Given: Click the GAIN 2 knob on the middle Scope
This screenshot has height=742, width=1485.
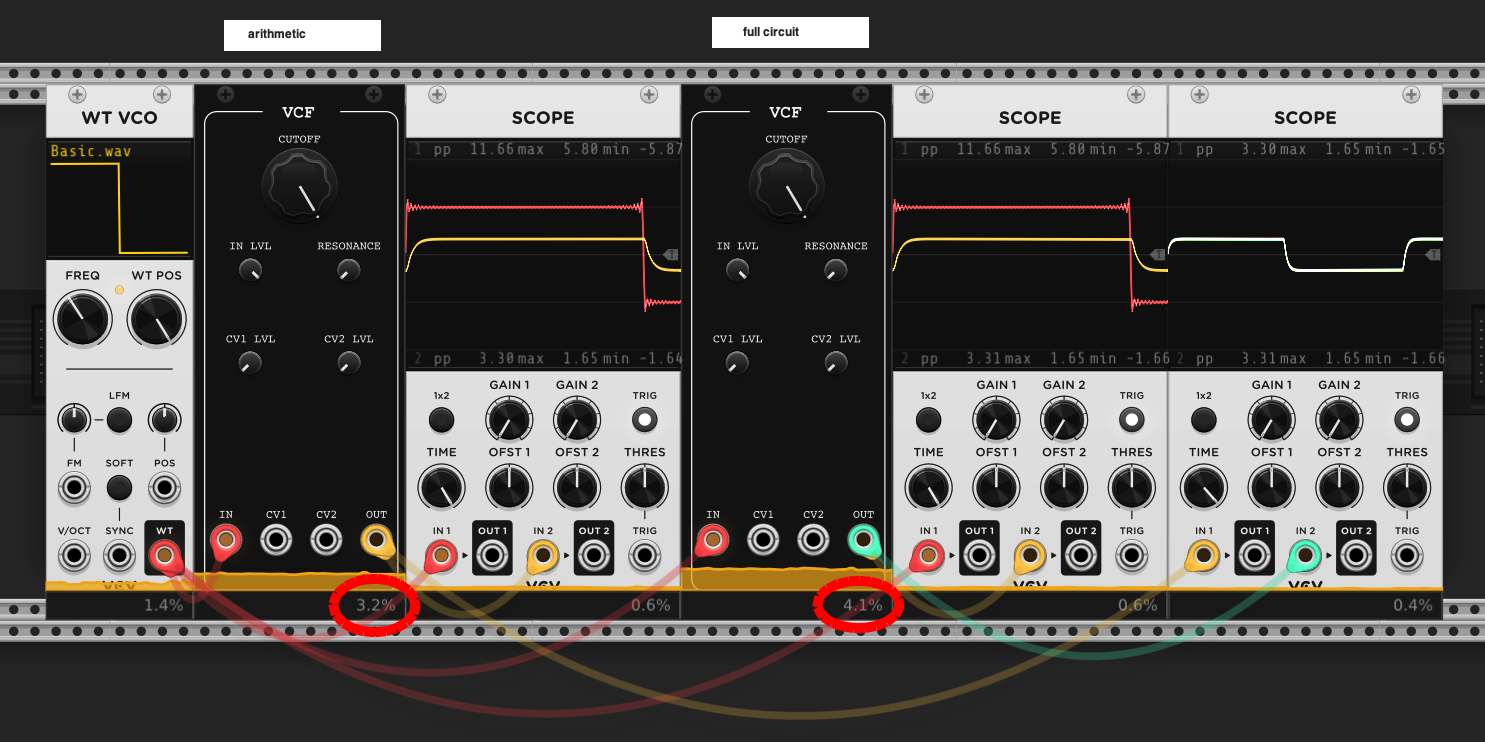Looking at the screenshot, I should point(1063,420).
